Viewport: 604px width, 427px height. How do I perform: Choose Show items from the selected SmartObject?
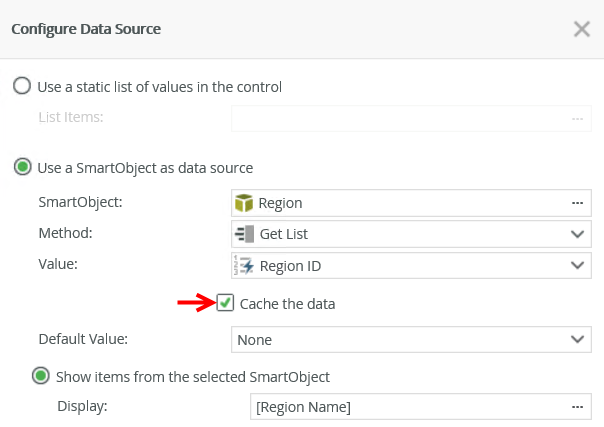tap(41, 377)
